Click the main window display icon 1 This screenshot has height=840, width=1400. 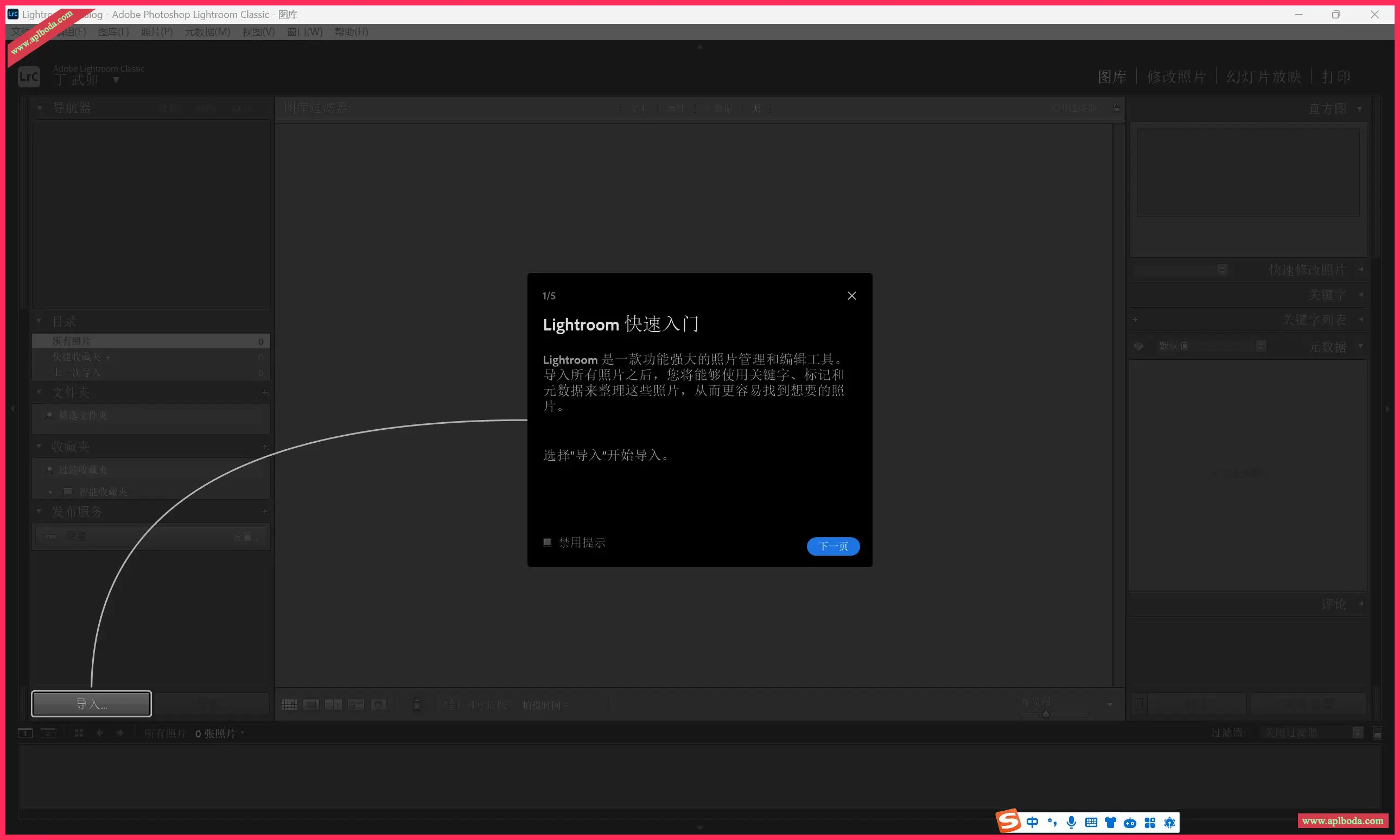coord(25,733)
